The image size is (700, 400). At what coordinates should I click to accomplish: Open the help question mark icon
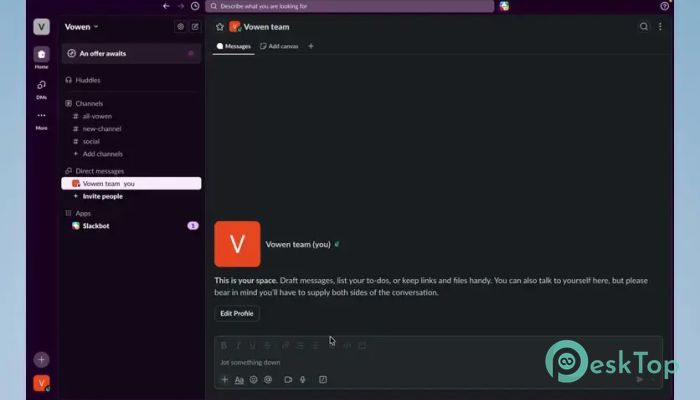click(664, 6)
